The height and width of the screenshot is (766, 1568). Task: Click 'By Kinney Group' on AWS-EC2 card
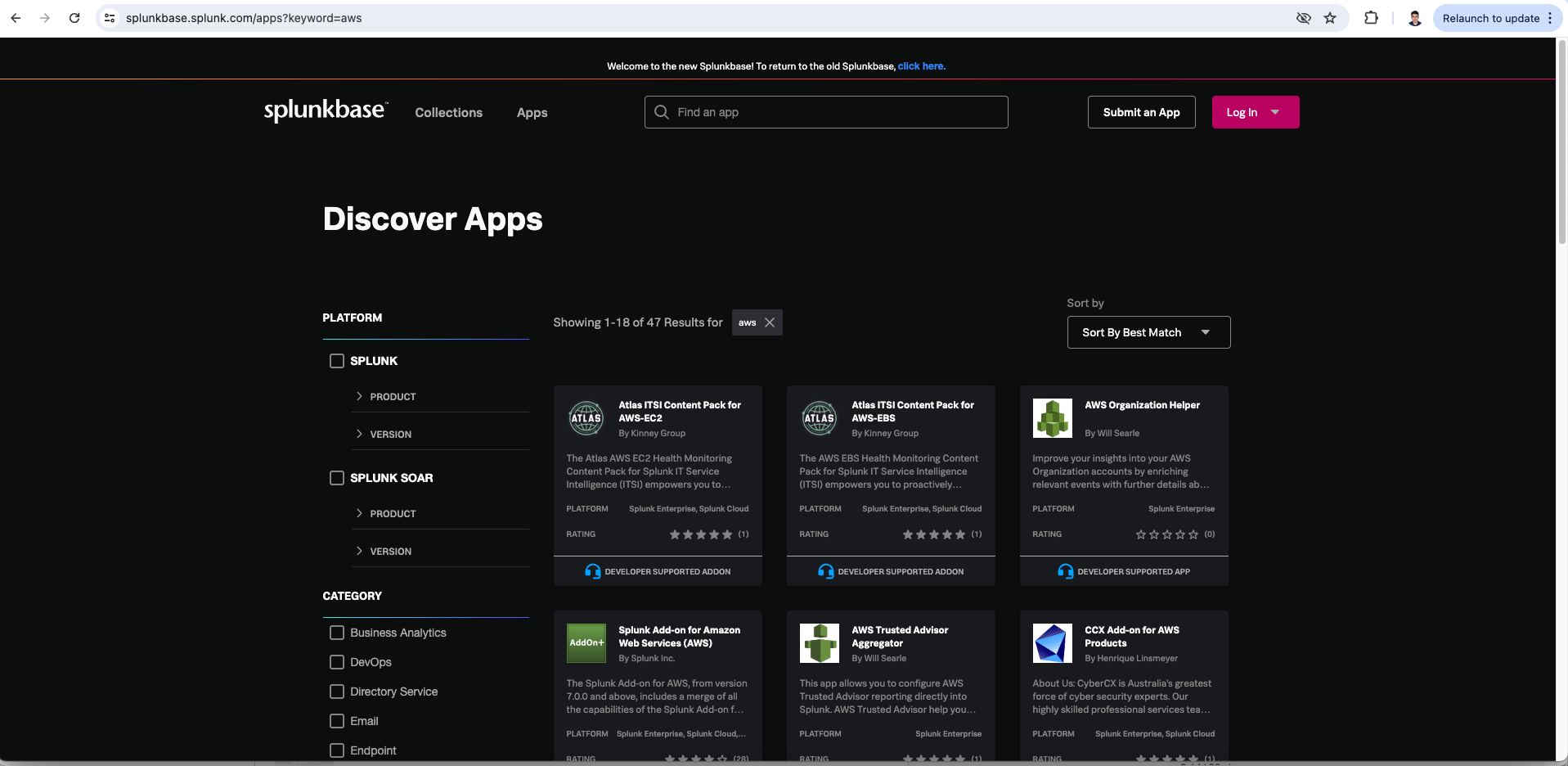652,433
